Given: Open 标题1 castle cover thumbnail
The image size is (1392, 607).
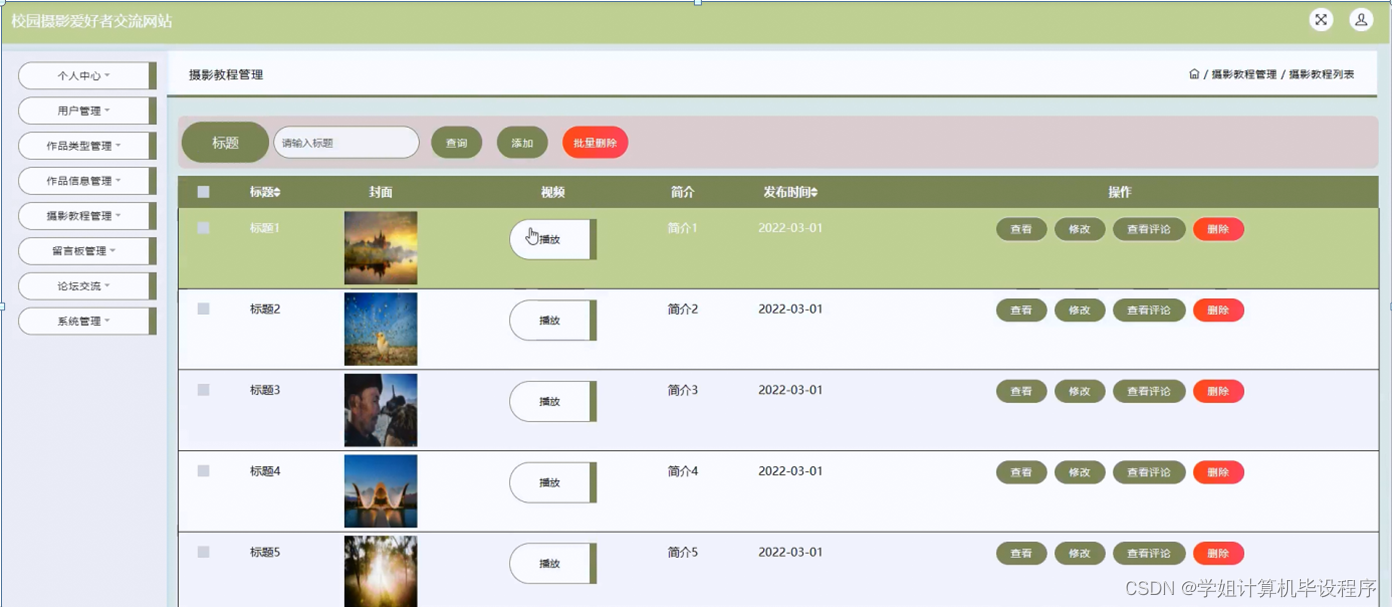Looking at the screenshot, I should [x=380, y=248].
